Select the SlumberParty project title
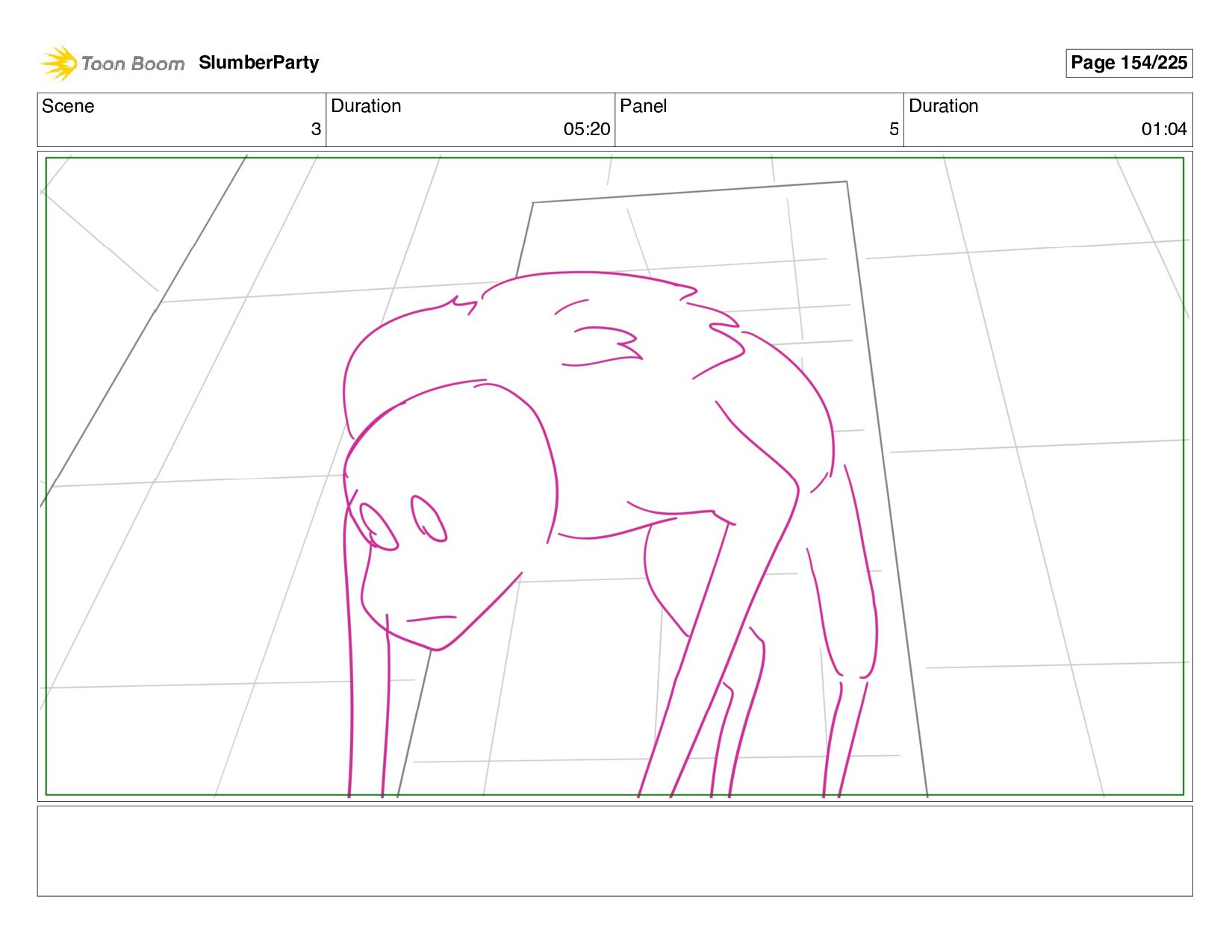This screenshot has width=1232, height=952. [259, 63]
